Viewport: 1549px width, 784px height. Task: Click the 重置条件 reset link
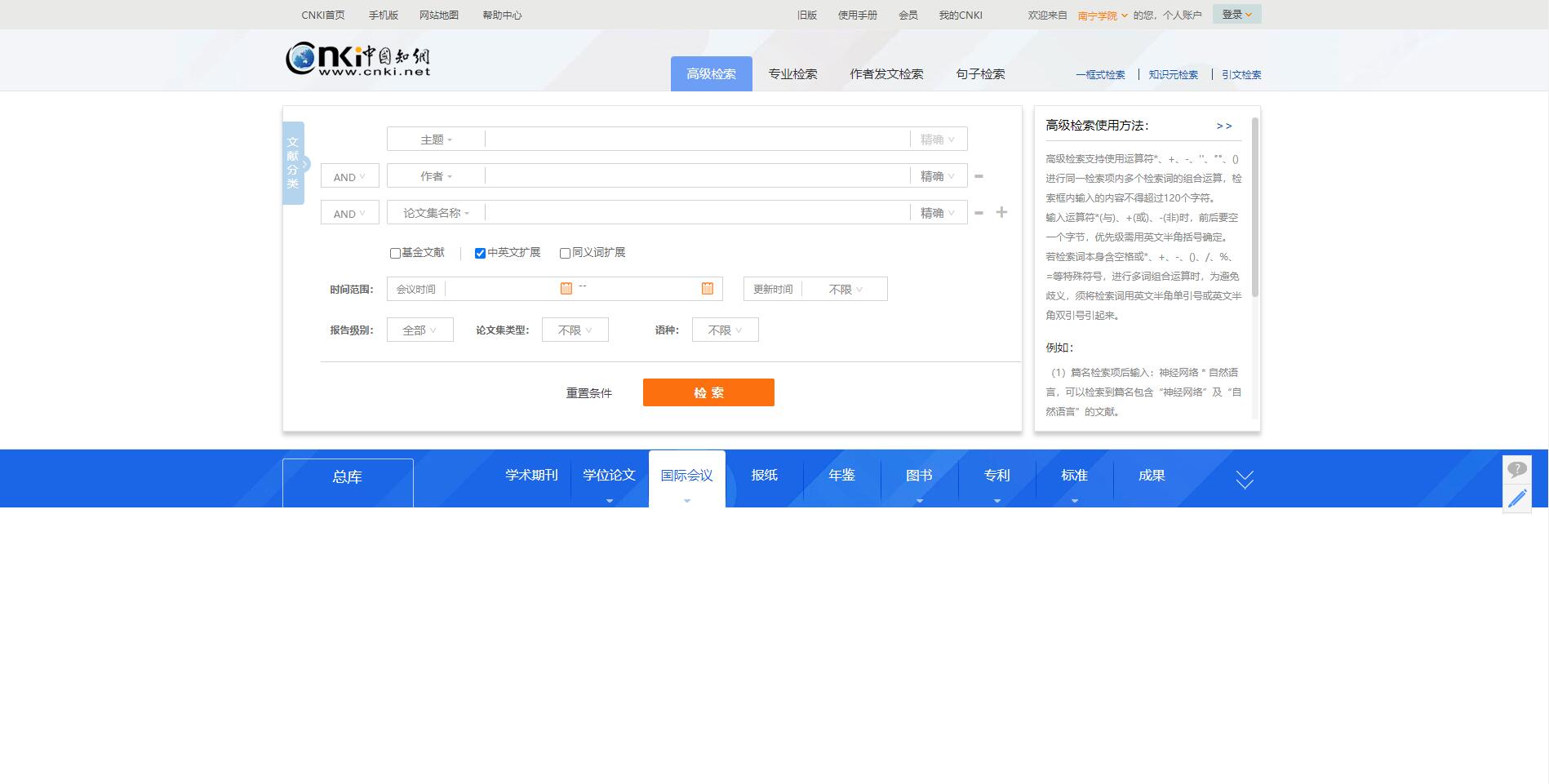tap(588, 393)
